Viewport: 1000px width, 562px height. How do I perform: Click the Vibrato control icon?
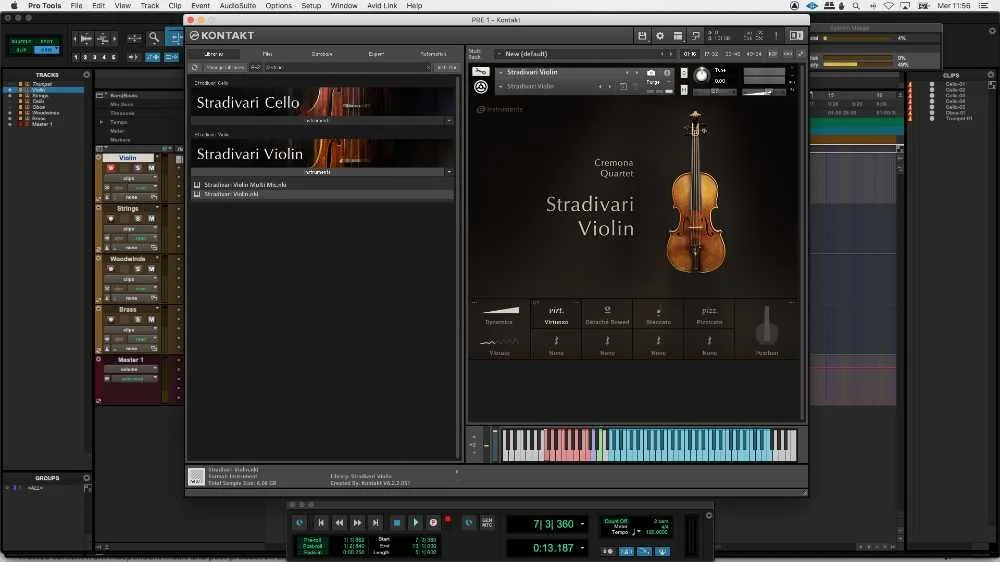coord(499,341)
